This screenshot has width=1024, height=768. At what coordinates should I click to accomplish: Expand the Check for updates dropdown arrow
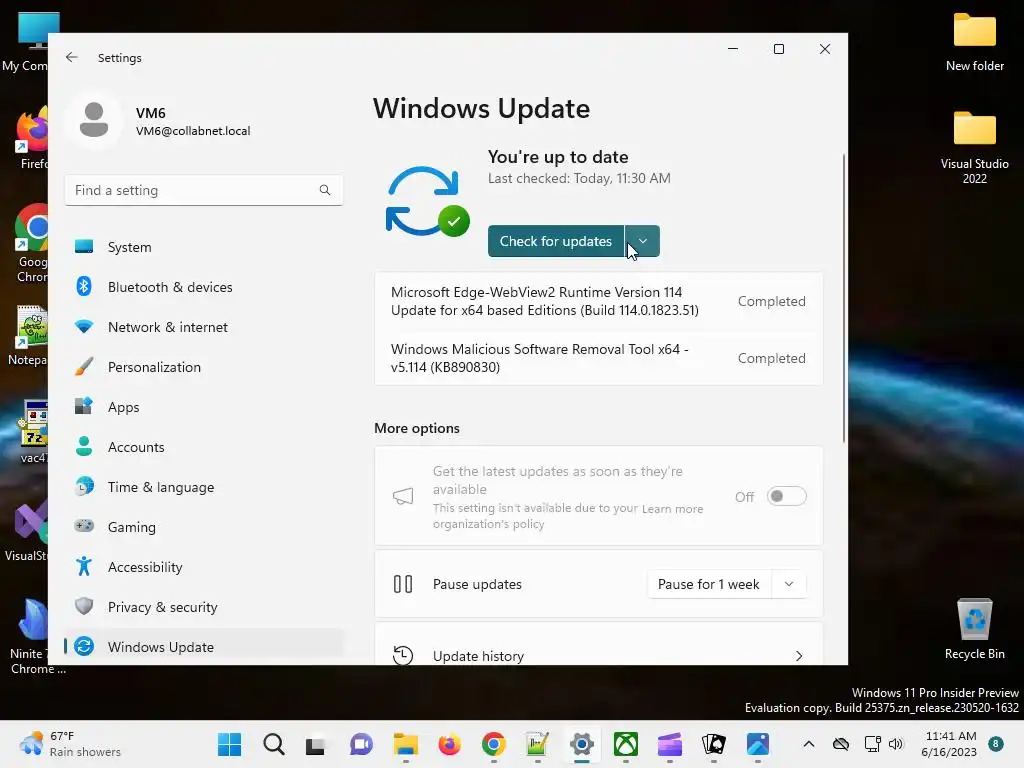(643, 241)
